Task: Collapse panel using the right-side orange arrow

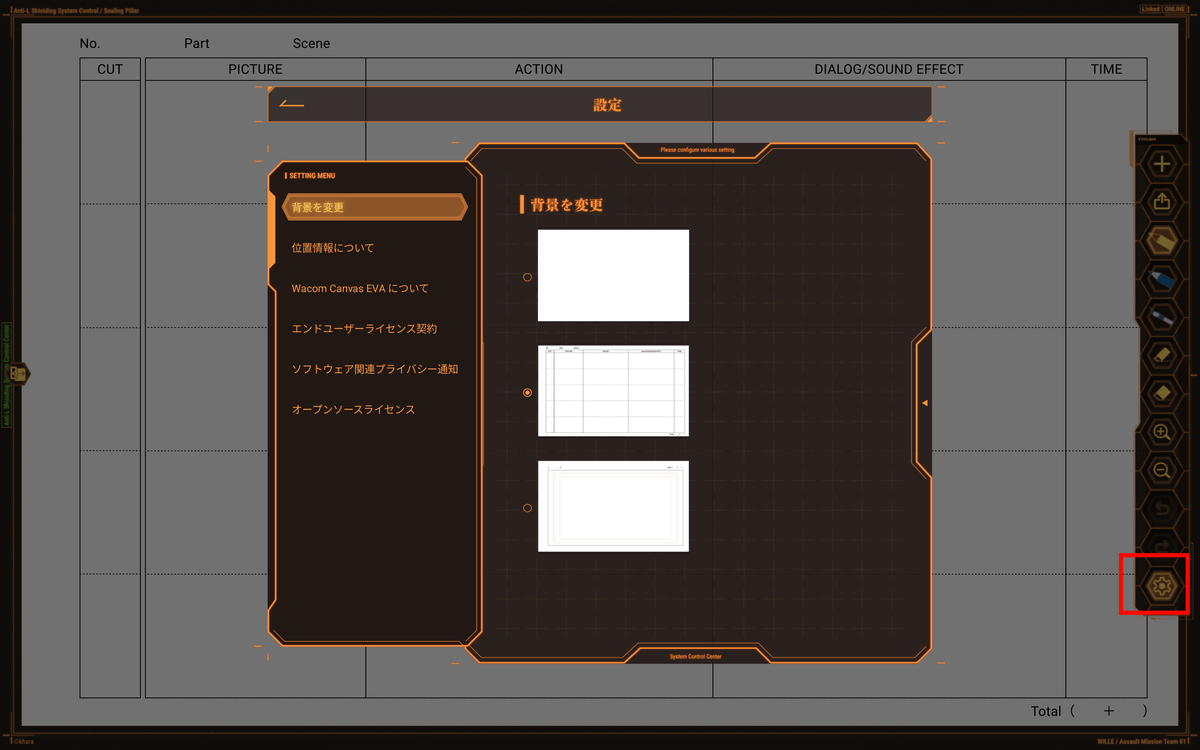Action: point(924,403)
